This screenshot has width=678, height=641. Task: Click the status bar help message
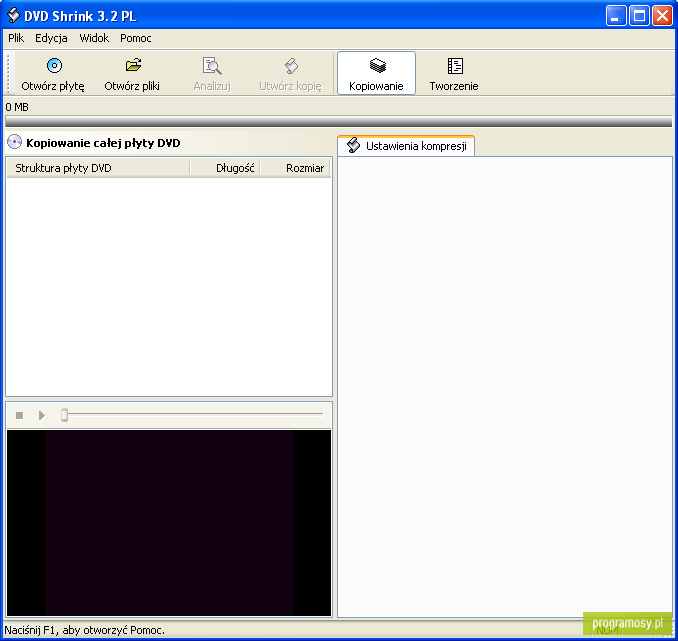point(85,630)
